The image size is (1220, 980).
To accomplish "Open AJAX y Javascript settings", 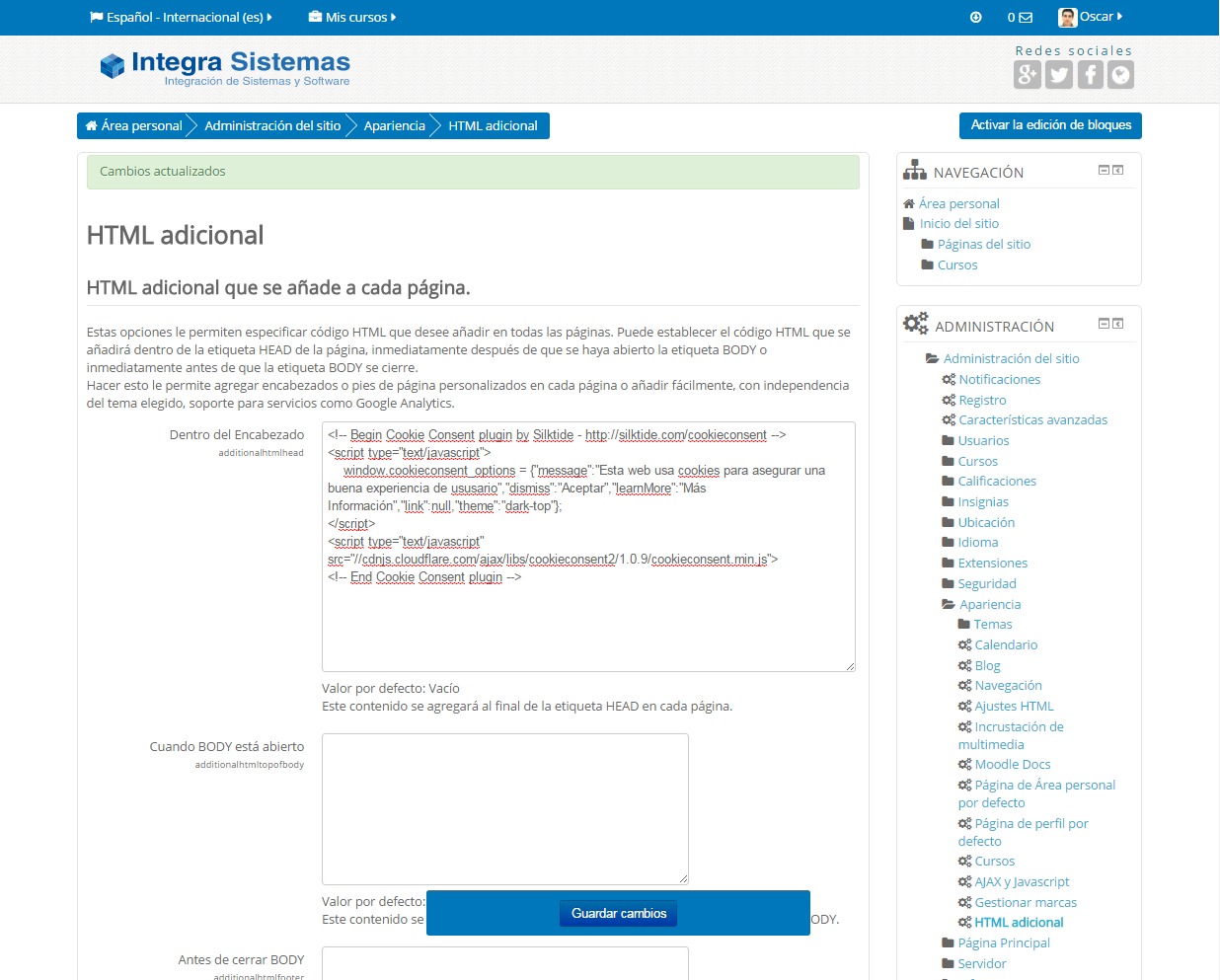I will click(x=1022, y=881).
